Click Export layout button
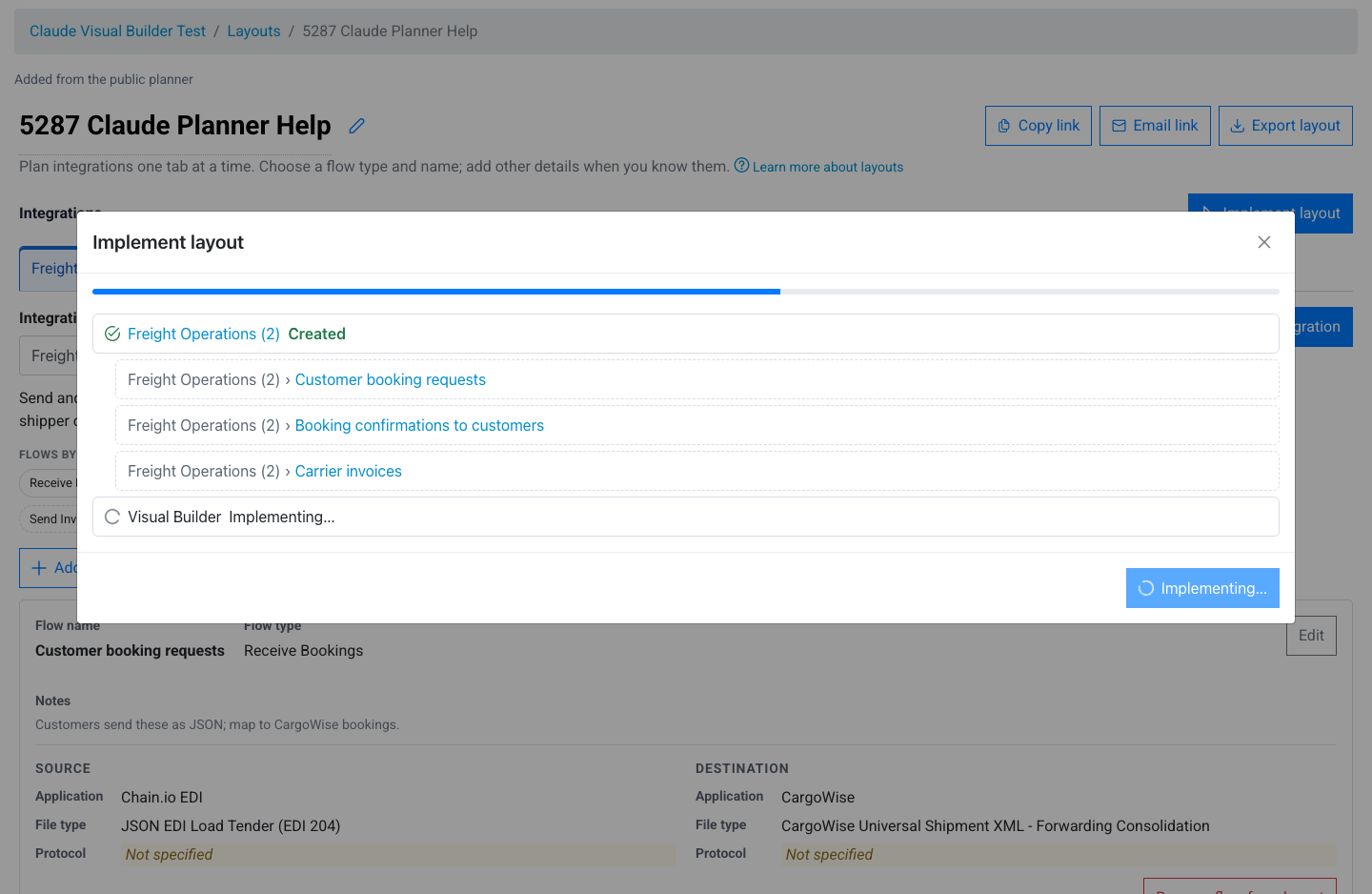This screenshot has width=1372, height=894. (1285, 126)
